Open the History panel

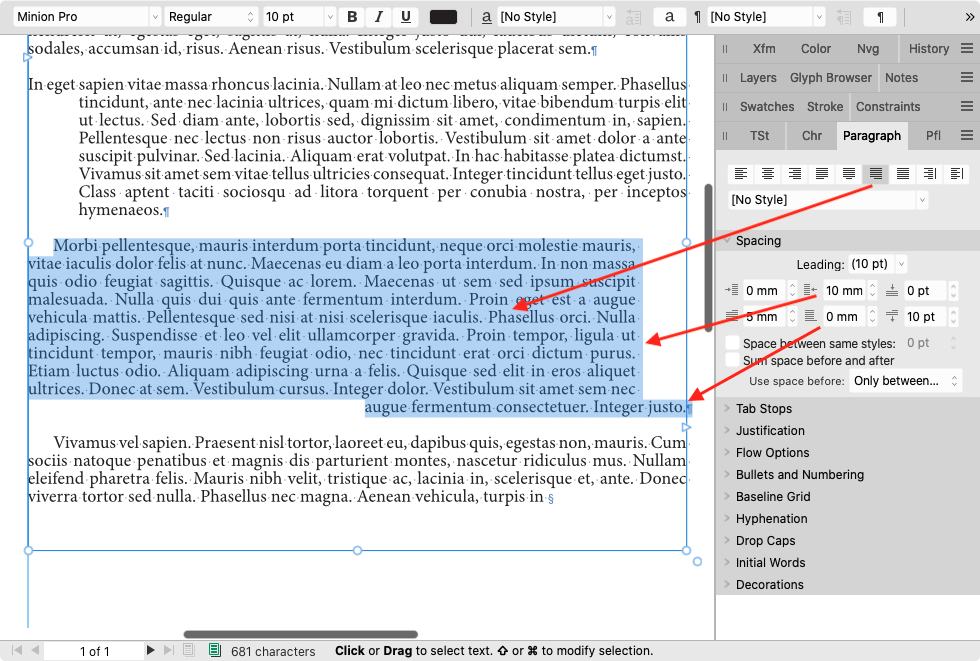coord(928,48)
